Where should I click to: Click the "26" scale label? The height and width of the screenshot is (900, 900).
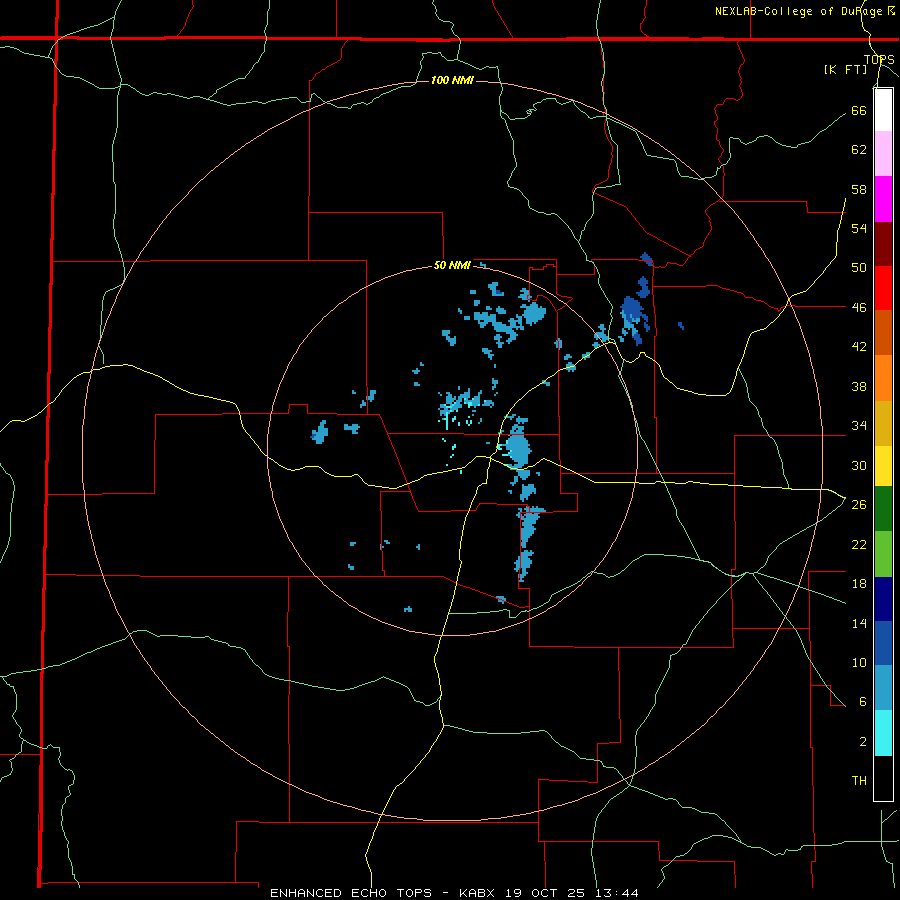click(x=859, y=505)
